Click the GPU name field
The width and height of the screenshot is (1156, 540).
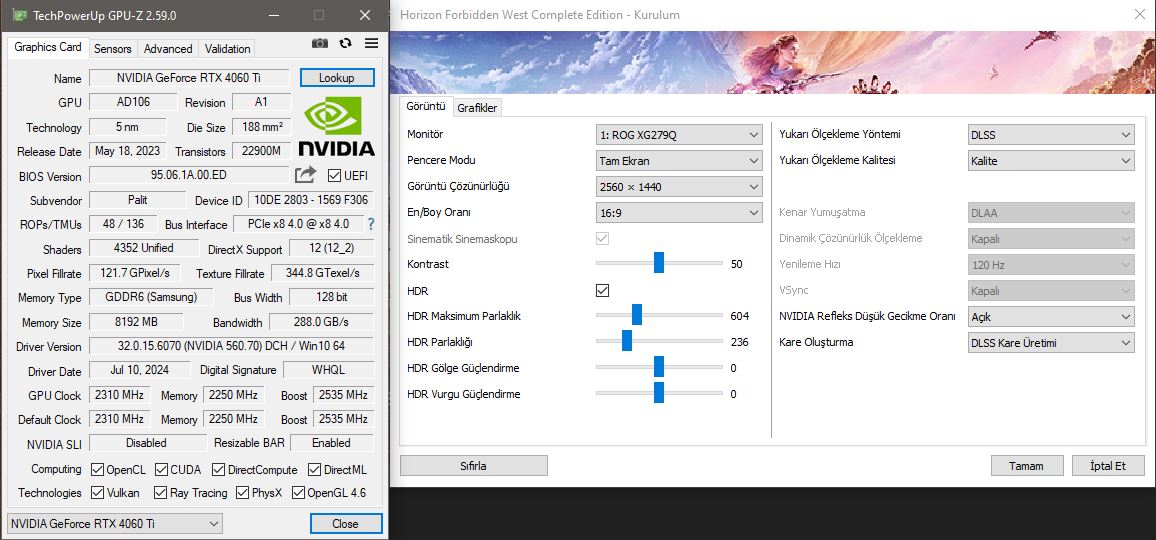click(x=189, y=78)
